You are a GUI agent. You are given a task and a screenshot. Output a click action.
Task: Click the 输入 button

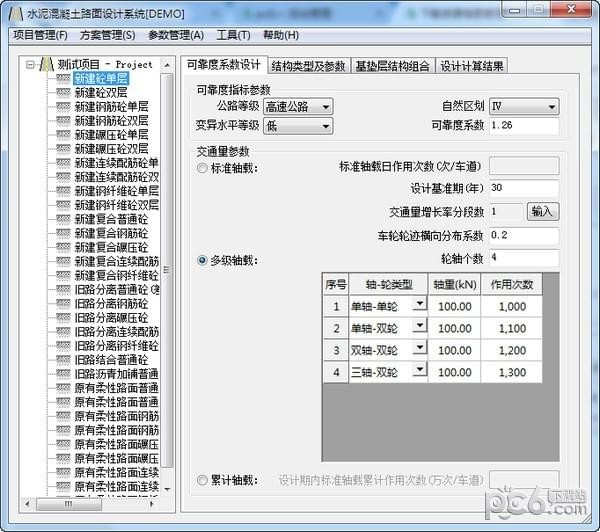pos(543,211)
